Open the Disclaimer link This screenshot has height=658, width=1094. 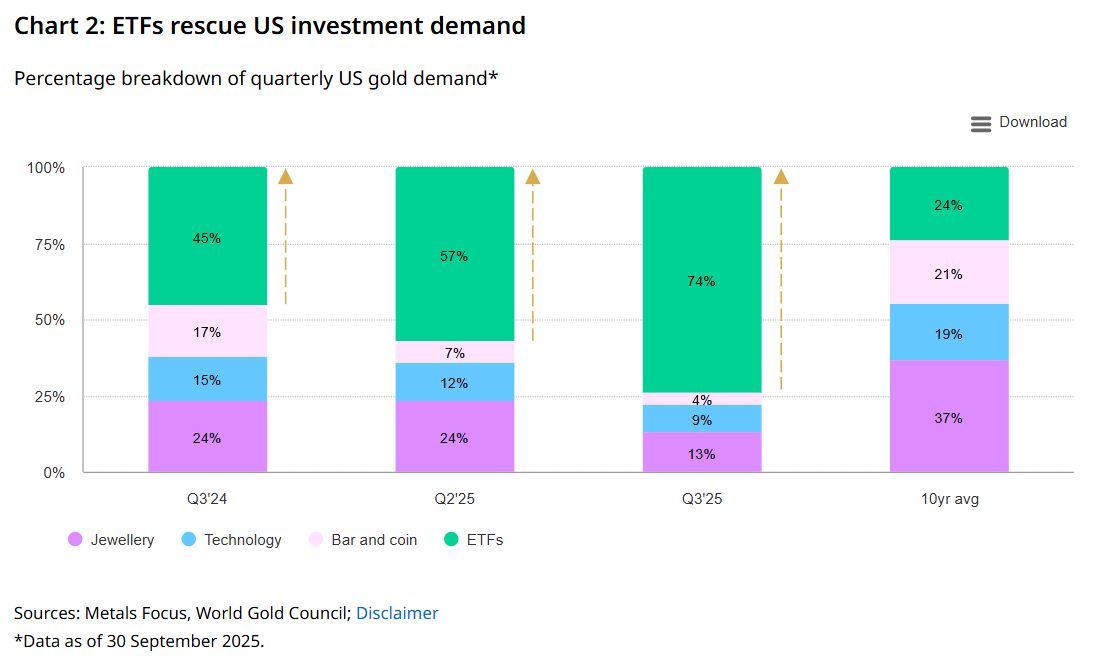397,613
